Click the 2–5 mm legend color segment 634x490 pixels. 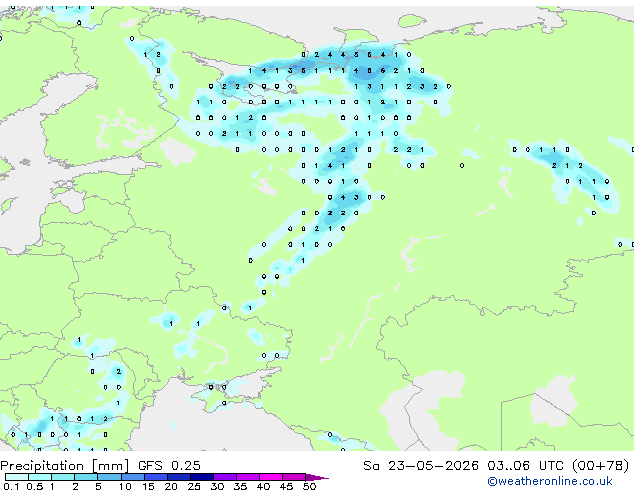point(86,477)
